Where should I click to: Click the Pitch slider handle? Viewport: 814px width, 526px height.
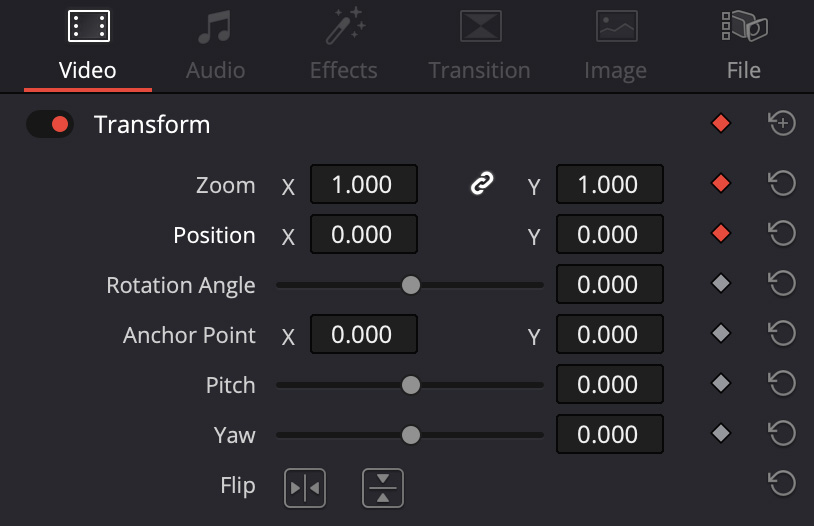pyautogui.click(x=410, y=385)
